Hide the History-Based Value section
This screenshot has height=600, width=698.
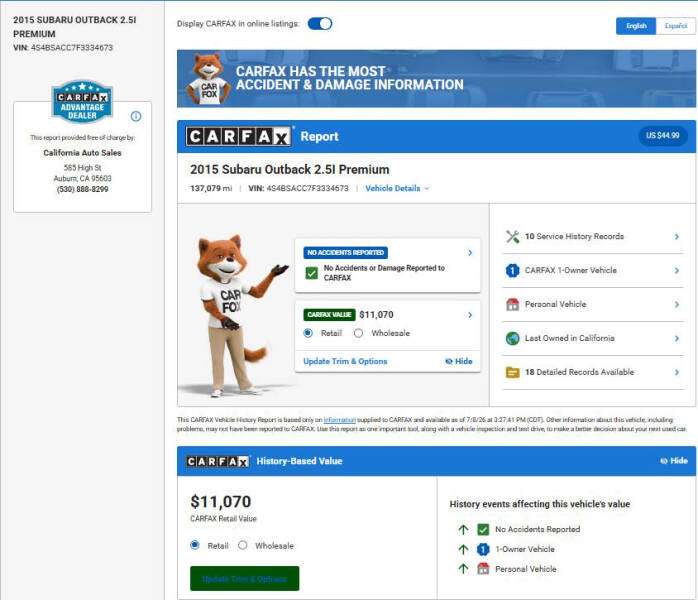click(674, 461)
